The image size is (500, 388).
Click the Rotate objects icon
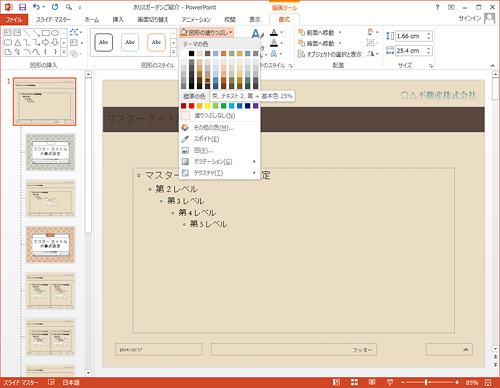pyautogui.click(x=371, y=54)
